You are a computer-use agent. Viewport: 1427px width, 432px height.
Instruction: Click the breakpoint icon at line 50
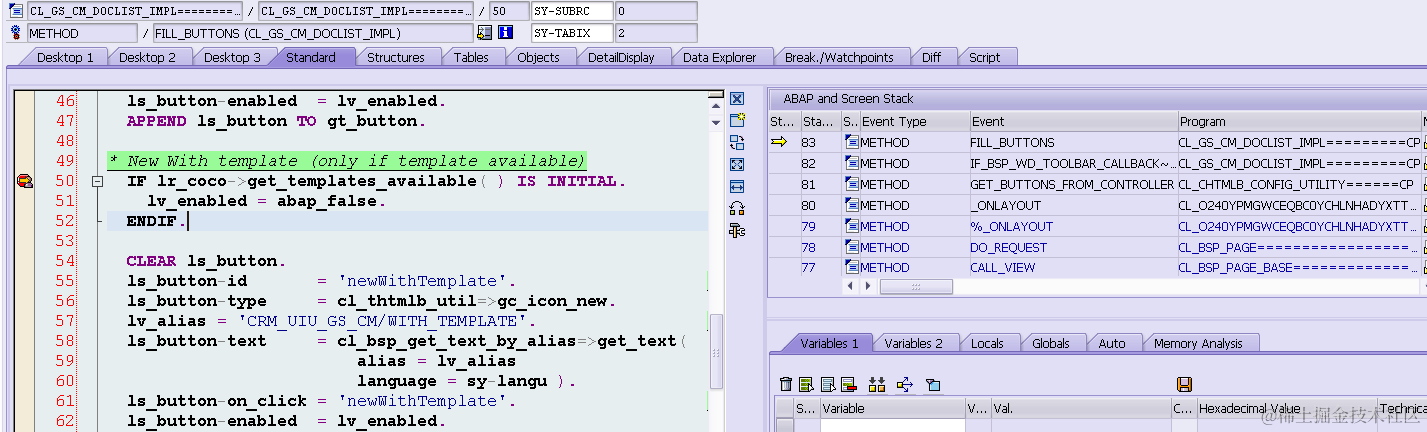(x=23, y=181)
